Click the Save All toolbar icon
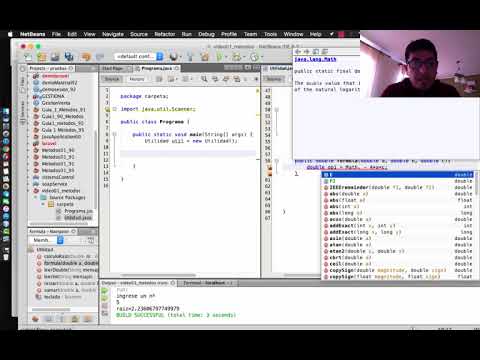 tap(69, 57)
